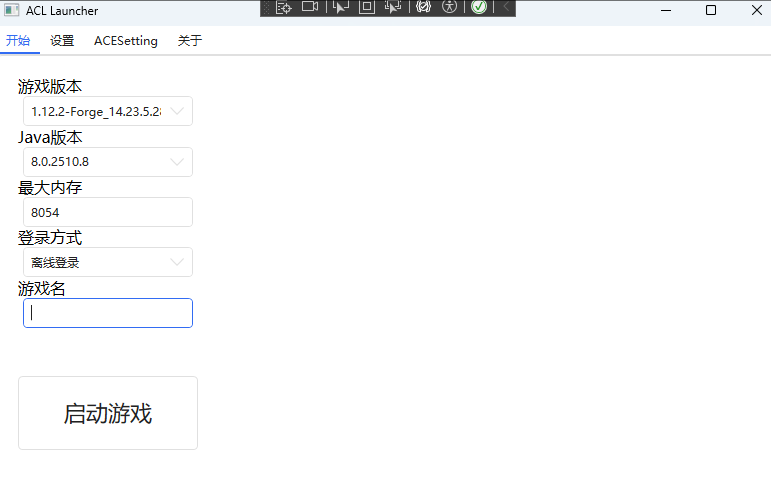Select the 1.12.2-Forge game version combo box

pos(108,111)
